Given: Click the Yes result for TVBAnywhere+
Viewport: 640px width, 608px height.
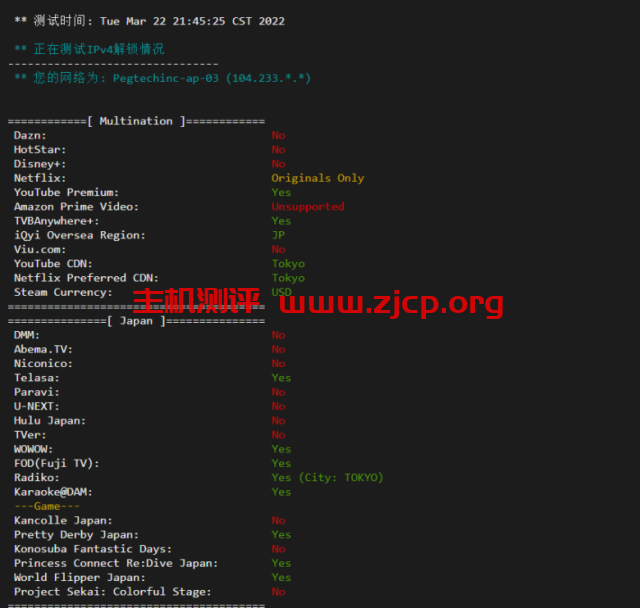Looking at the screenshot, I should coord(282,221).
